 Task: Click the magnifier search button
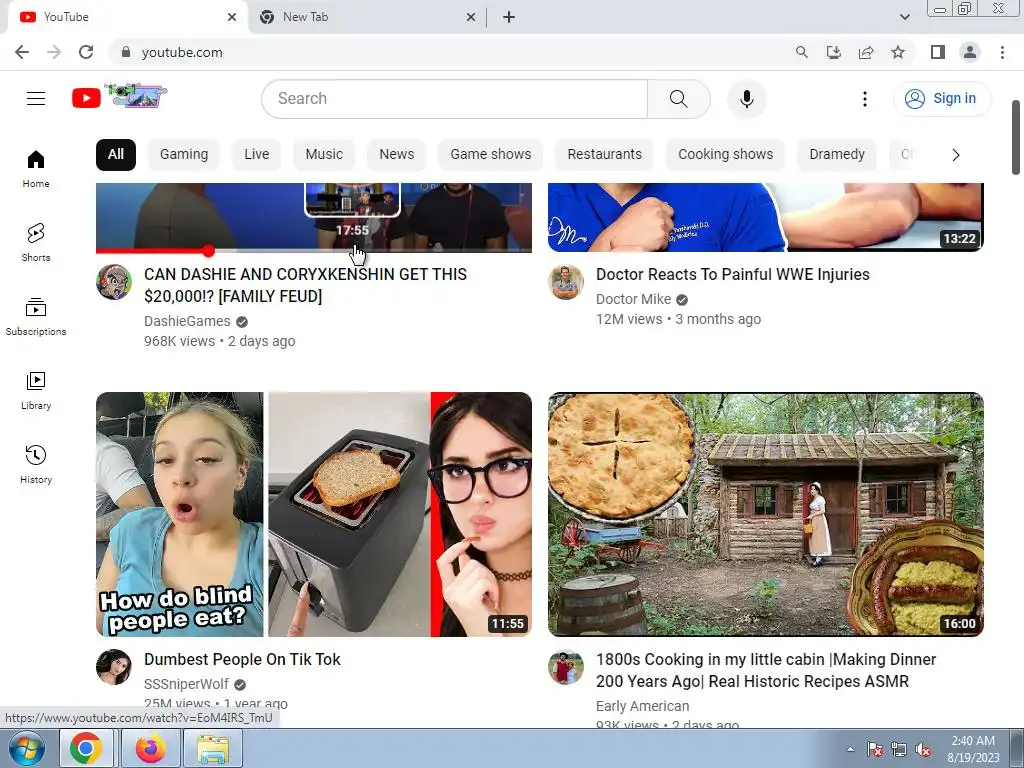pyautogui.click(x=679, y=99)
